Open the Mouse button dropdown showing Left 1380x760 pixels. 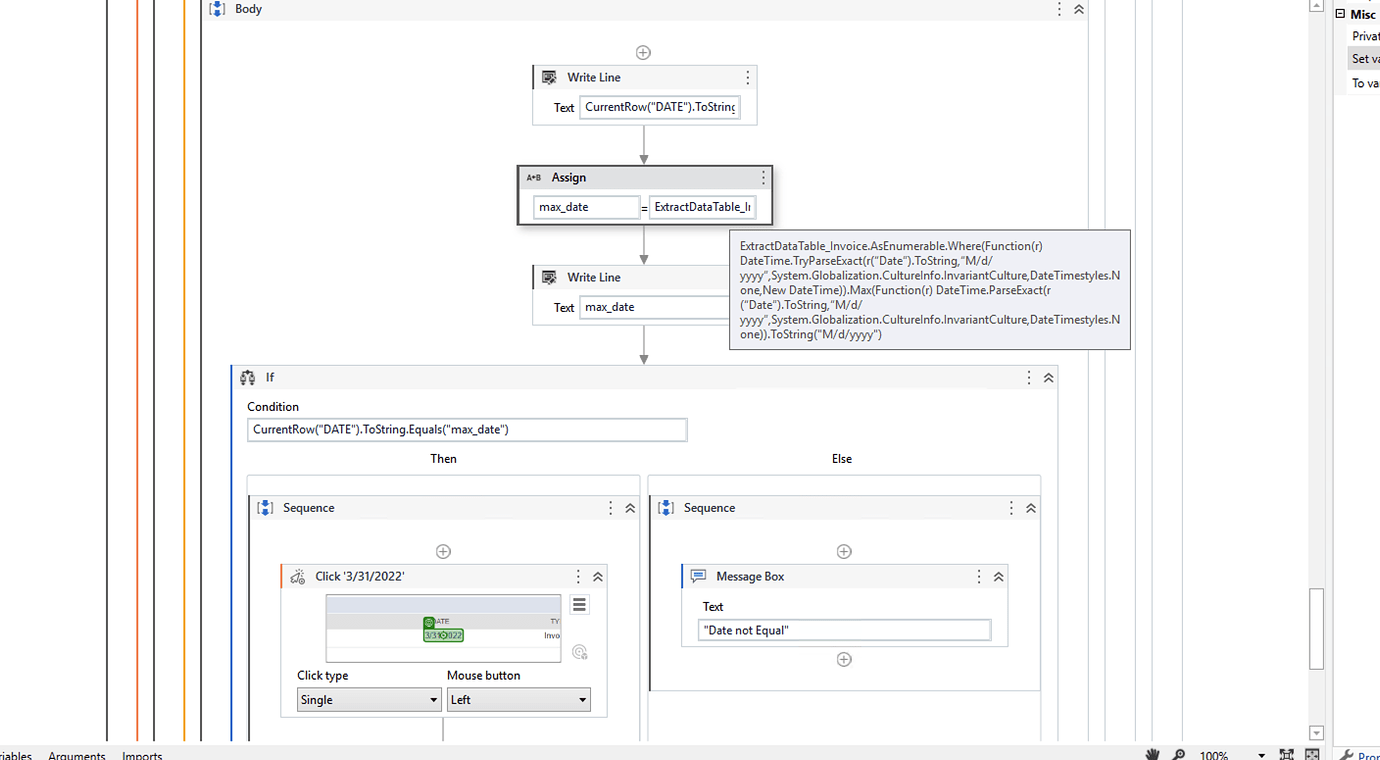pyautogui.click(x=518, y=699)
